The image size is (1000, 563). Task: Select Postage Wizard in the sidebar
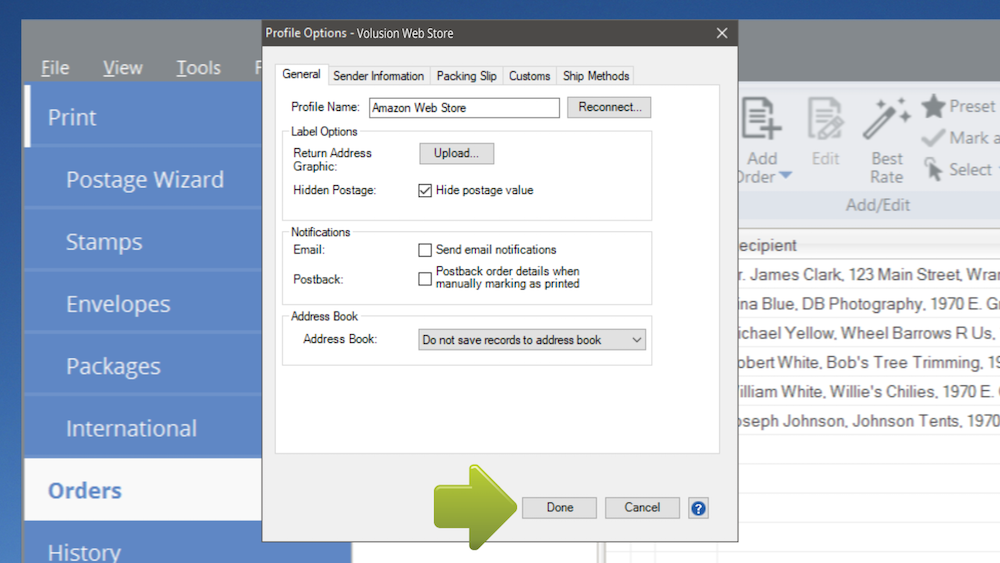point(143,180)
